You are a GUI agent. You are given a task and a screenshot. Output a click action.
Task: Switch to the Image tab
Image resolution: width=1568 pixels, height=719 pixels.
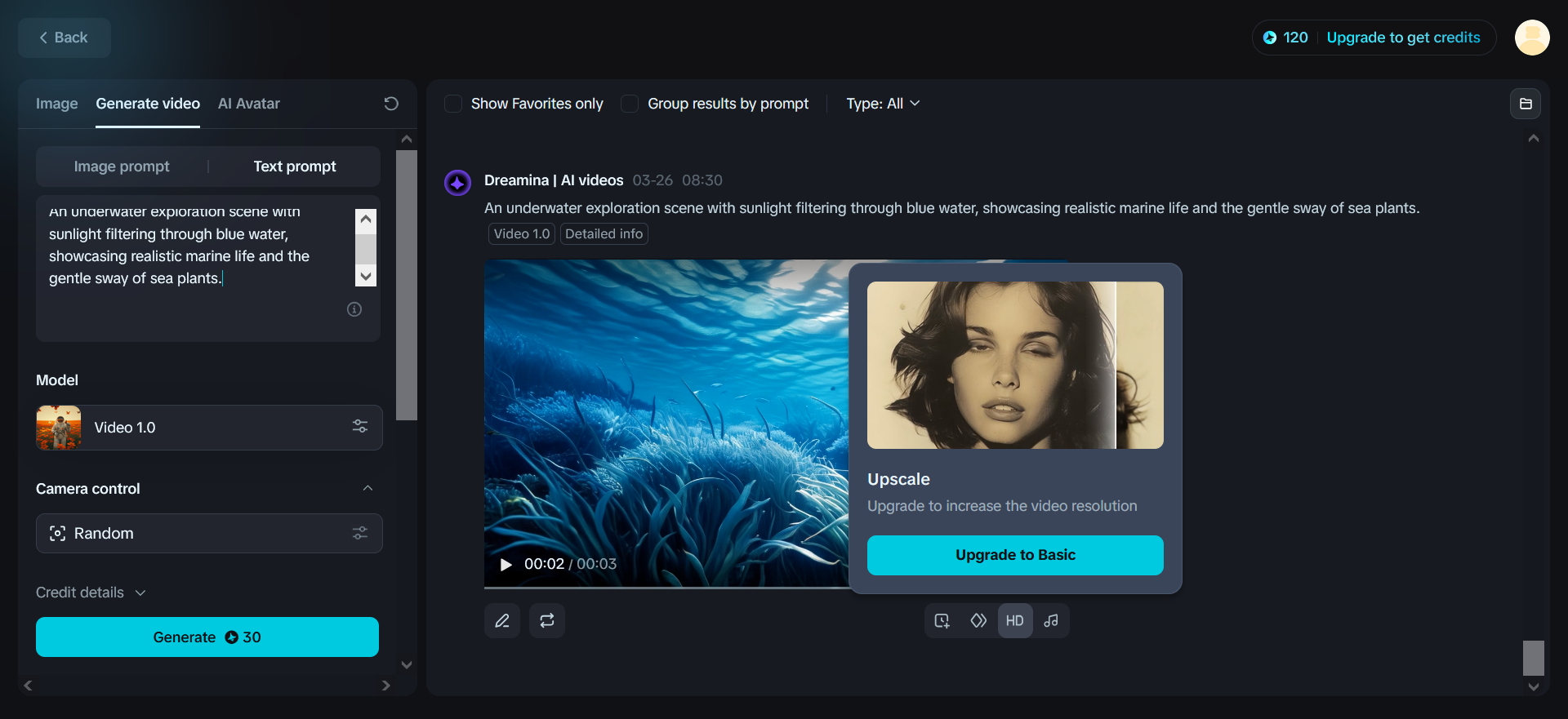click(57, 104)
